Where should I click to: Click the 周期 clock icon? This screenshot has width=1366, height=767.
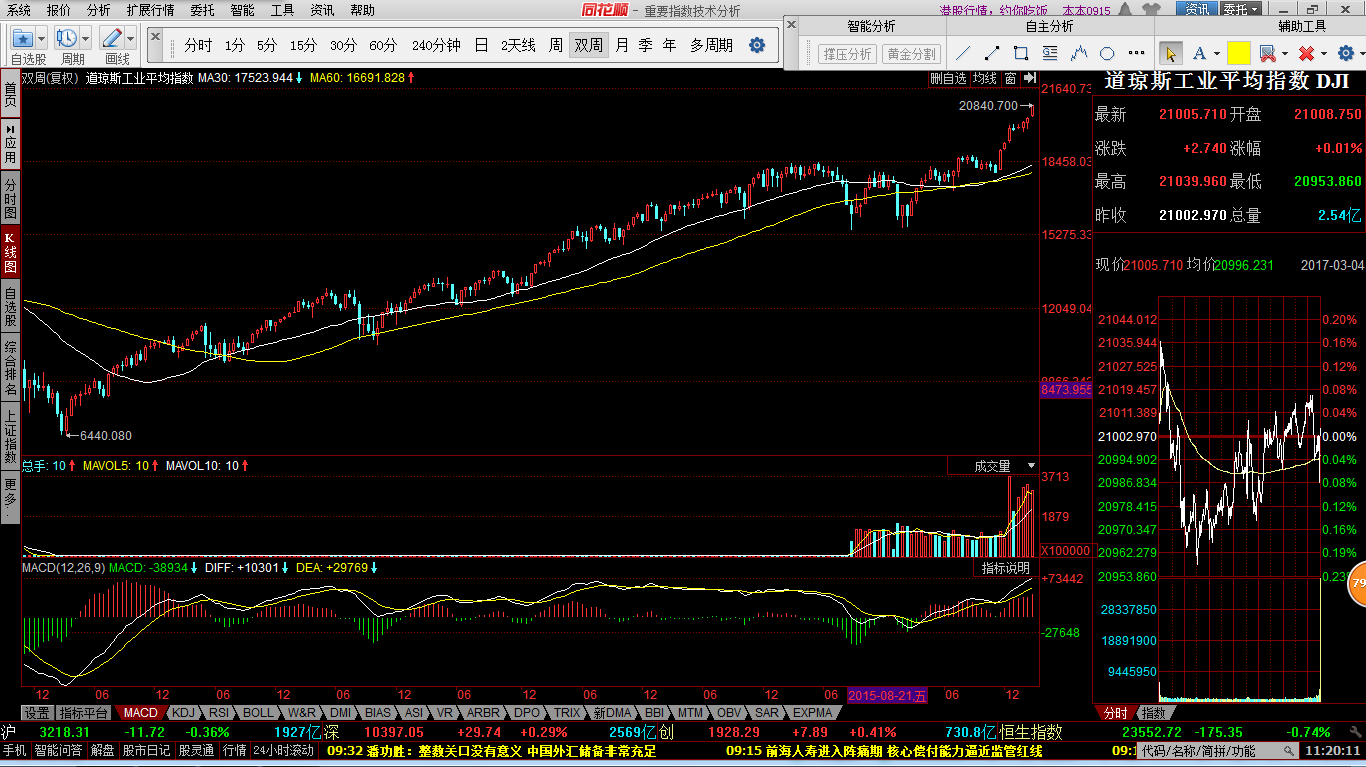[x=67, y=39]
